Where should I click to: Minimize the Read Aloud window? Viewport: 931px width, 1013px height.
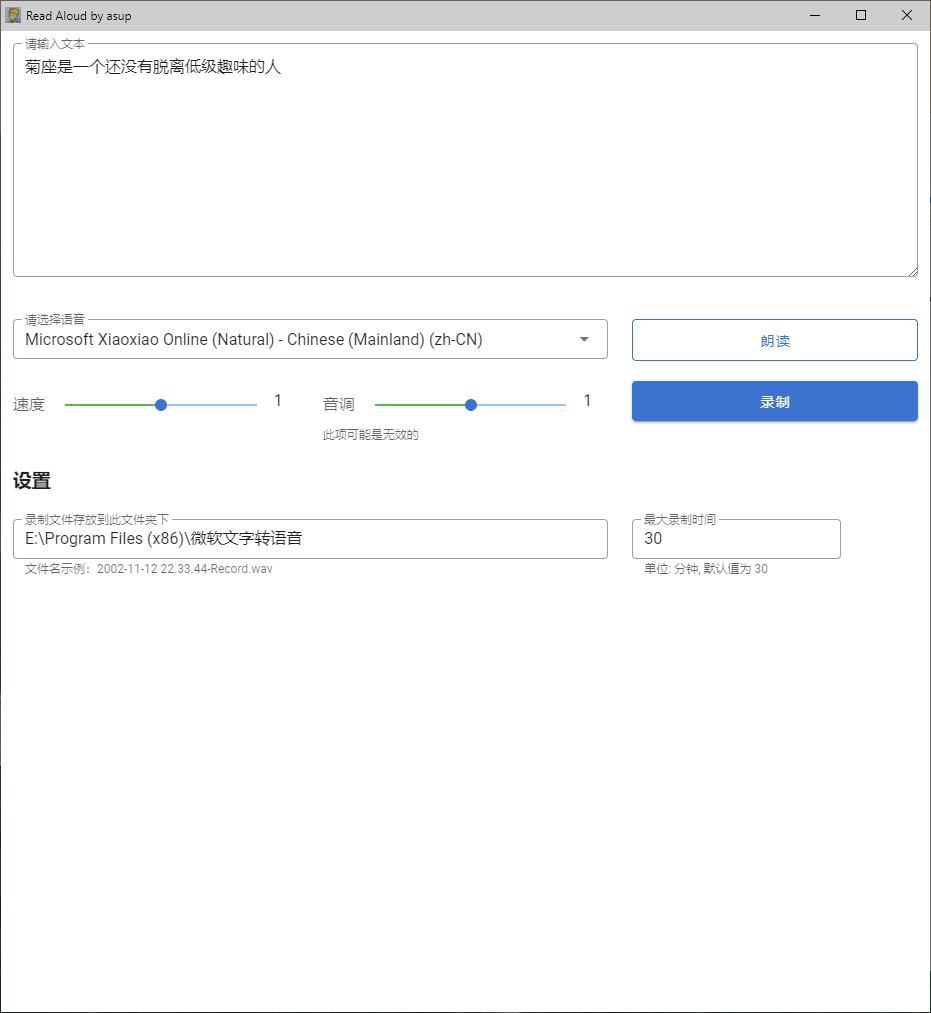[815, 15]
